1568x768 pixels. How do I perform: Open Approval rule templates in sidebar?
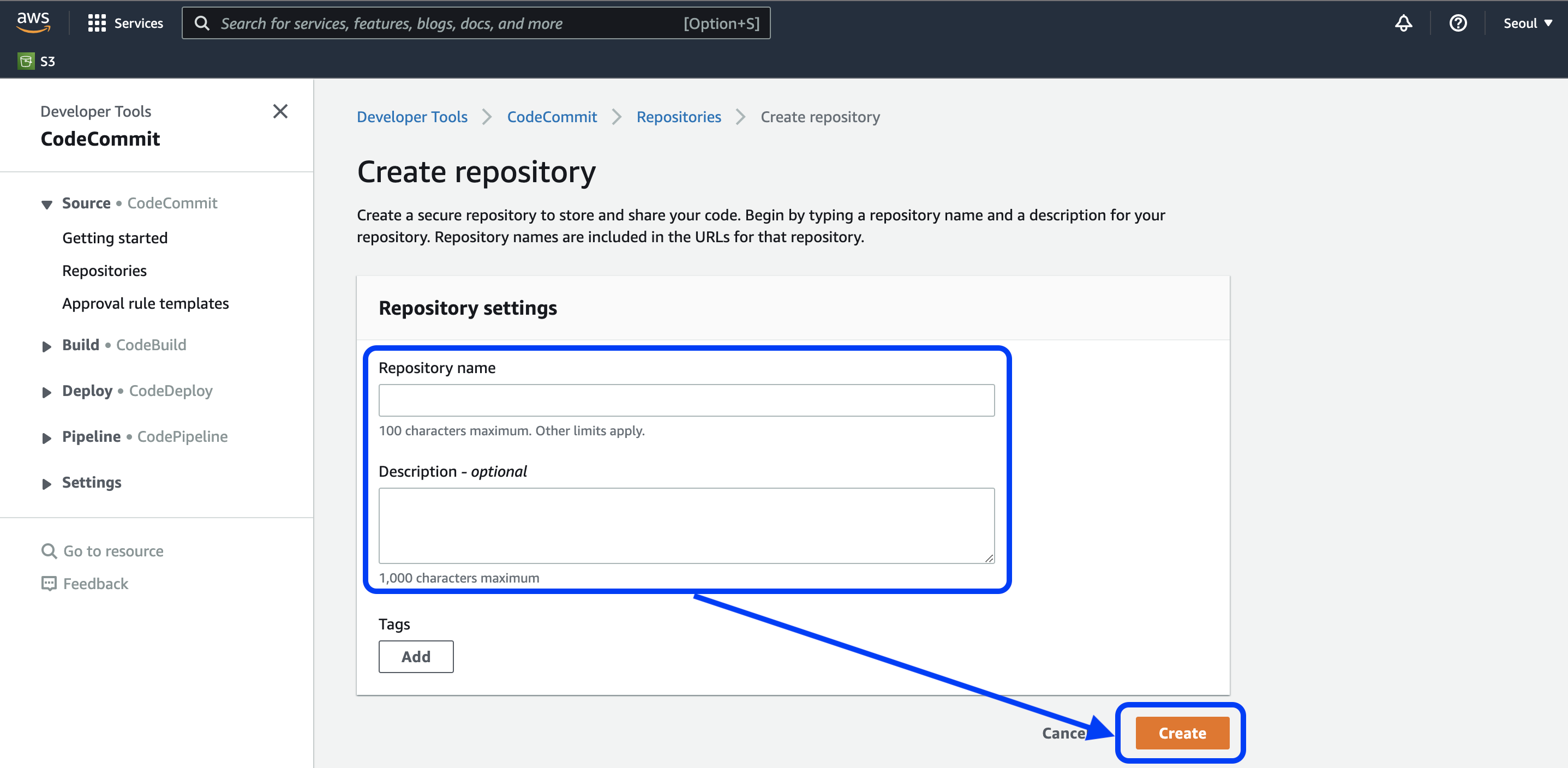coord(146,303)
